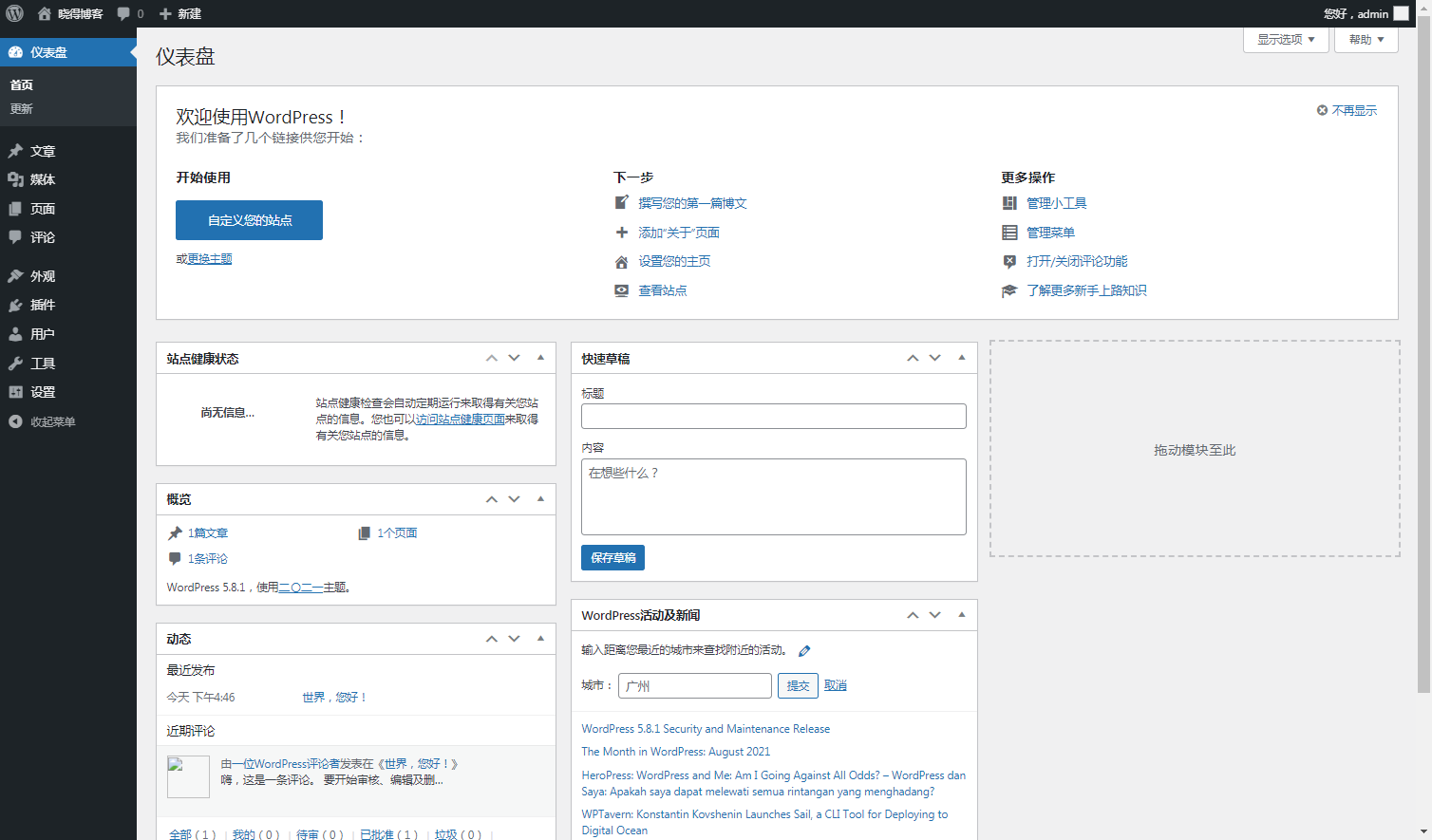
Task: Click the WordPress logo in admin bar
Action: point(14,13)
